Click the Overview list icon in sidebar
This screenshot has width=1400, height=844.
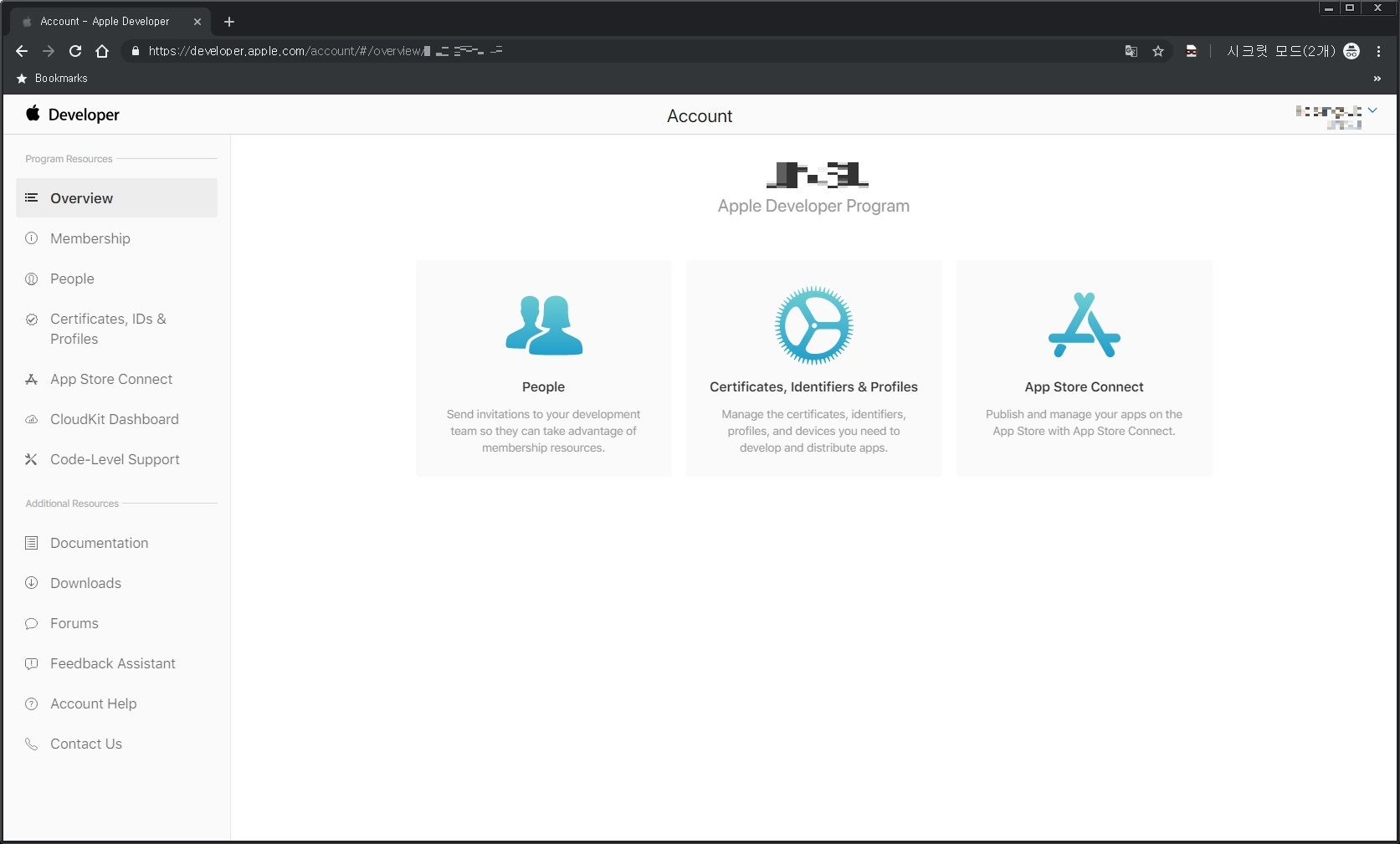point(32,198)
